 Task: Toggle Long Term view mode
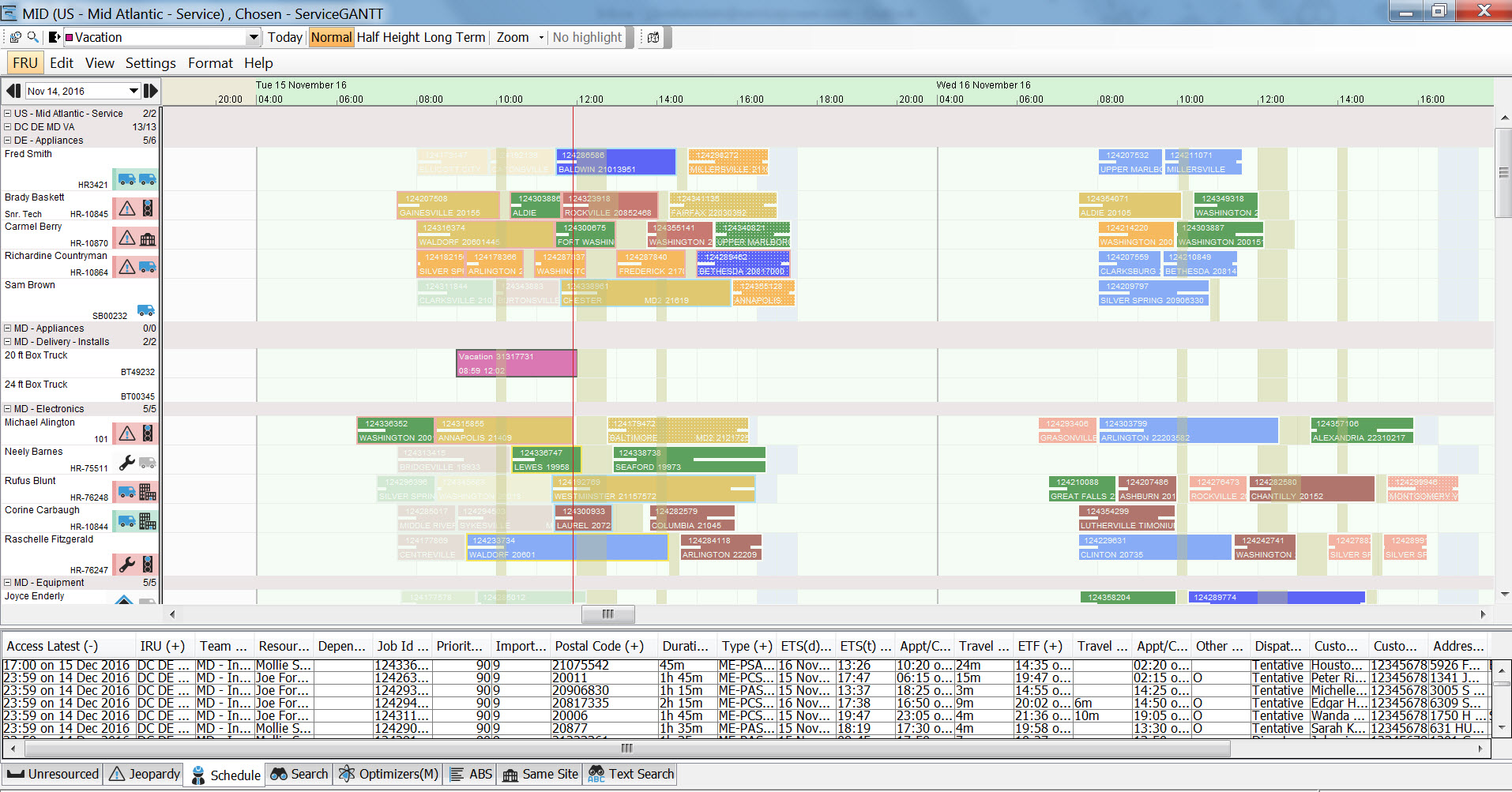point(454,37)
